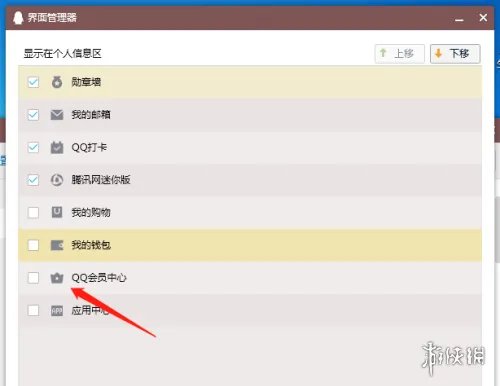Click the QQ打卡 calendar icon
The image size is (500, 386).
57,147
